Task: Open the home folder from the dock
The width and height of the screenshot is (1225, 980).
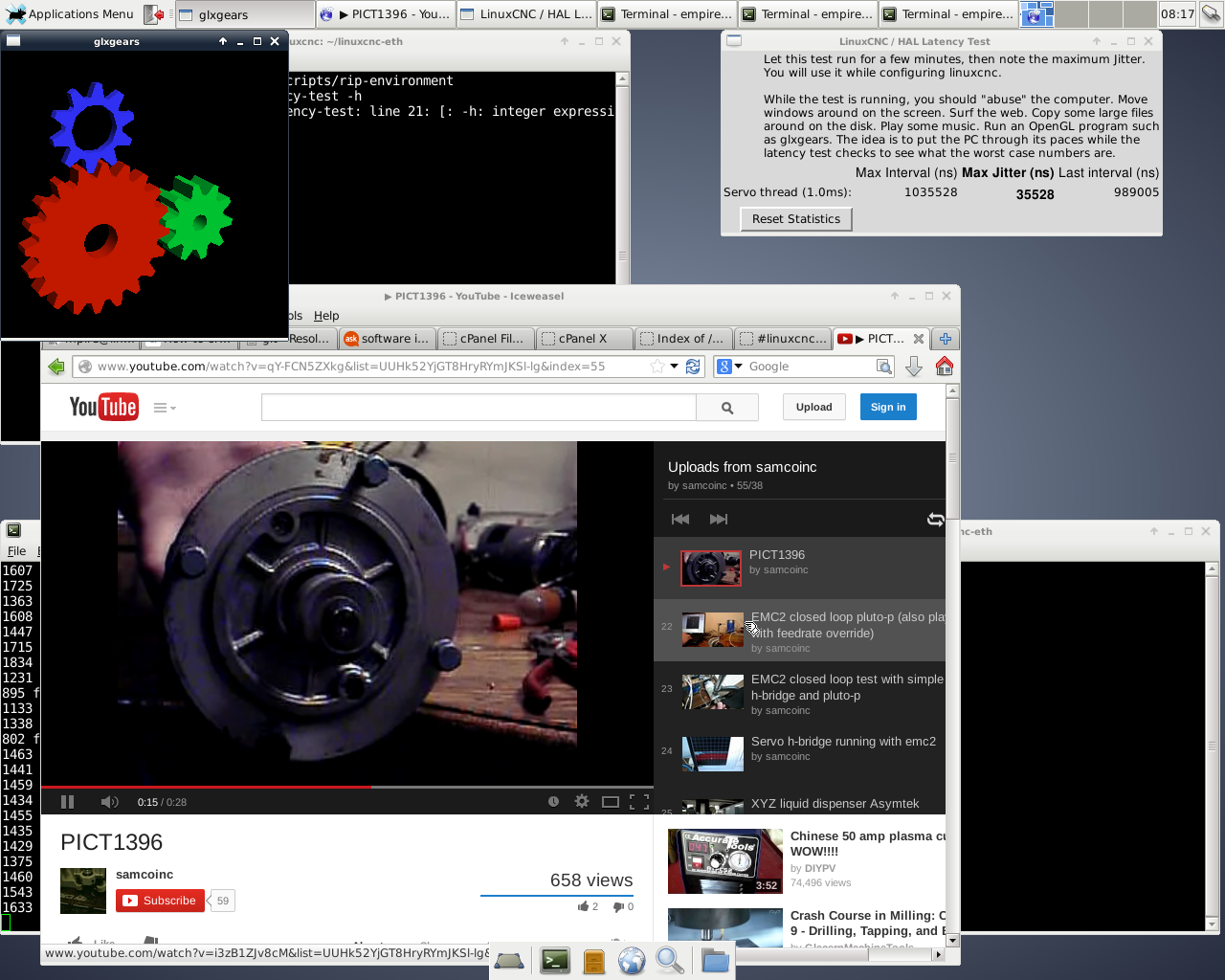Action: point(714,961)
